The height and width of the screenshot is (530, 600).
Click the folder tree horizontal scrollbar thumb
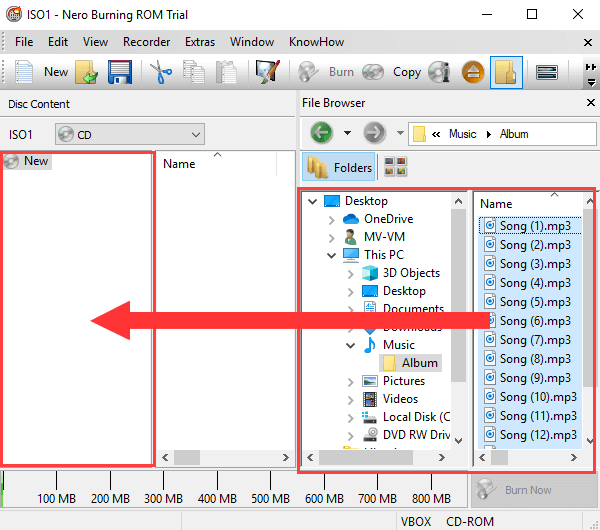point(365,457)
